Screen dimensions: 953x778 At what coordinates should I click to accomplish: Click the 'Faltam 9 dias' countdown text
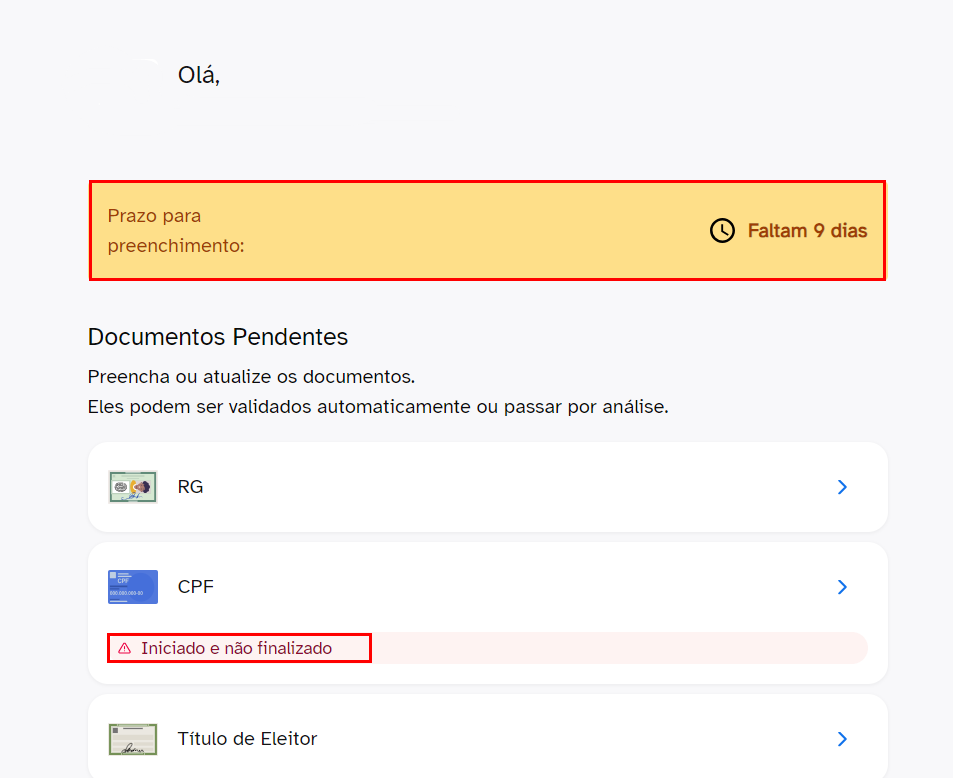tap(807, 231)
